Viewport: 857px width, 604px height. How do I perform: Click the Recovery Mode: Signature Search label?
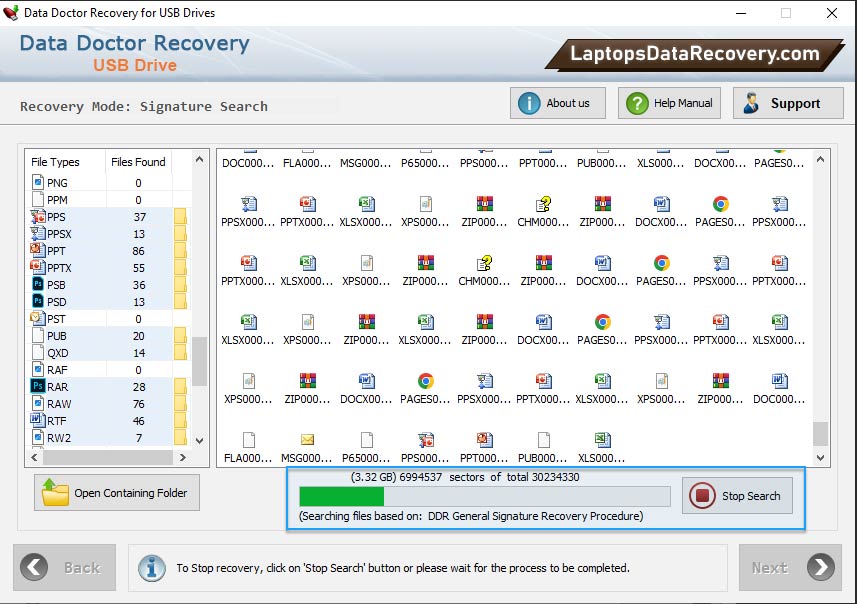click(x=144, y=106)
